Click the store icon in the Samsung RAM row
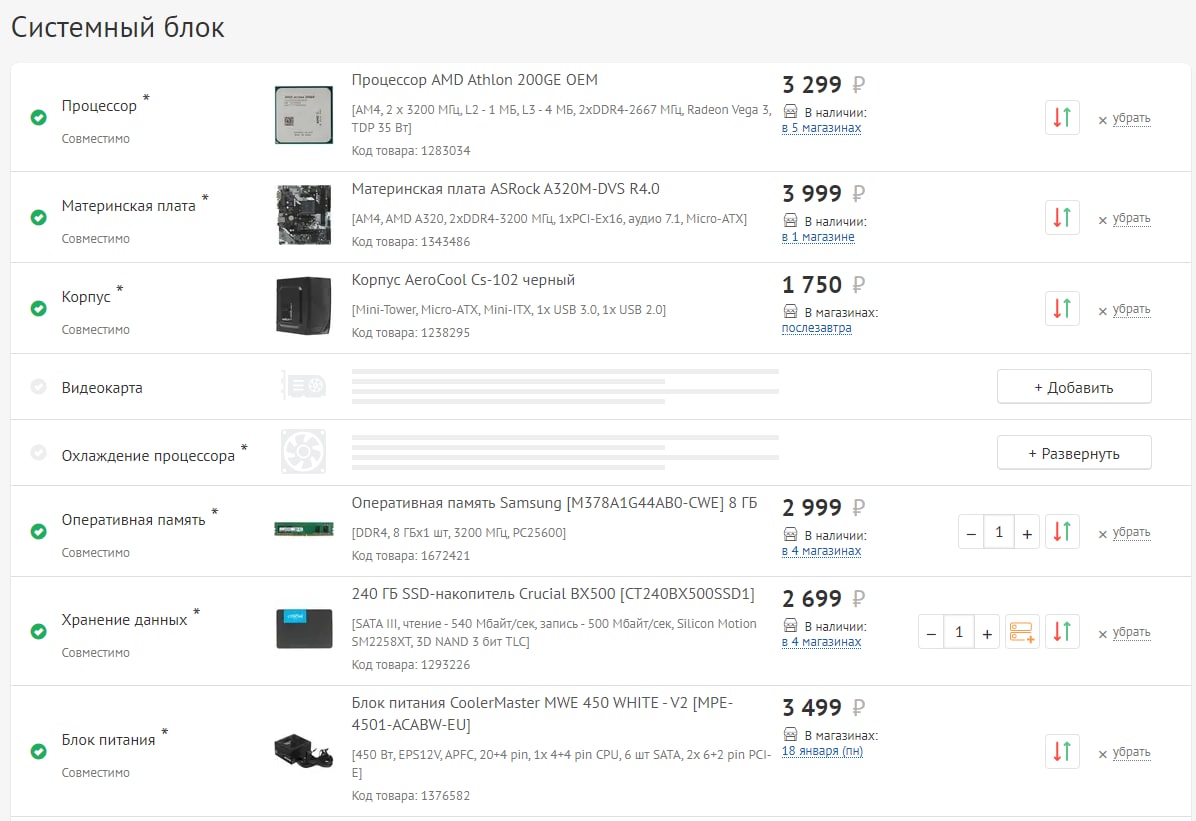This screenshot has height=821, width=1196. click(790, 535)
